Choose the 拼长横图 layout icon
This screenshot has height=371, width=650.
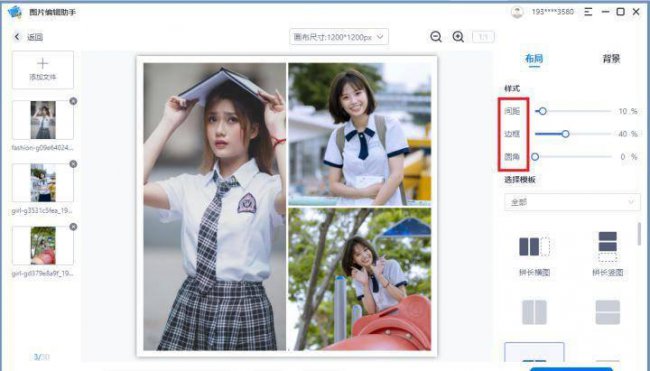pos(534,247)
